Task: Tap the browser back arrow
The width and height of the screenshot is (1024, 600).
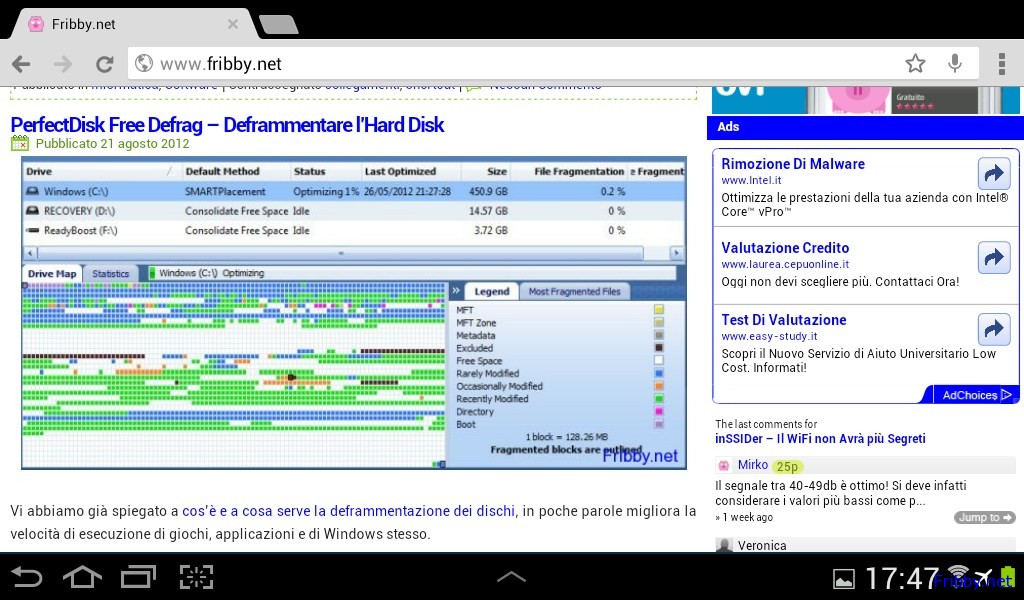Action: coord(22,64)
